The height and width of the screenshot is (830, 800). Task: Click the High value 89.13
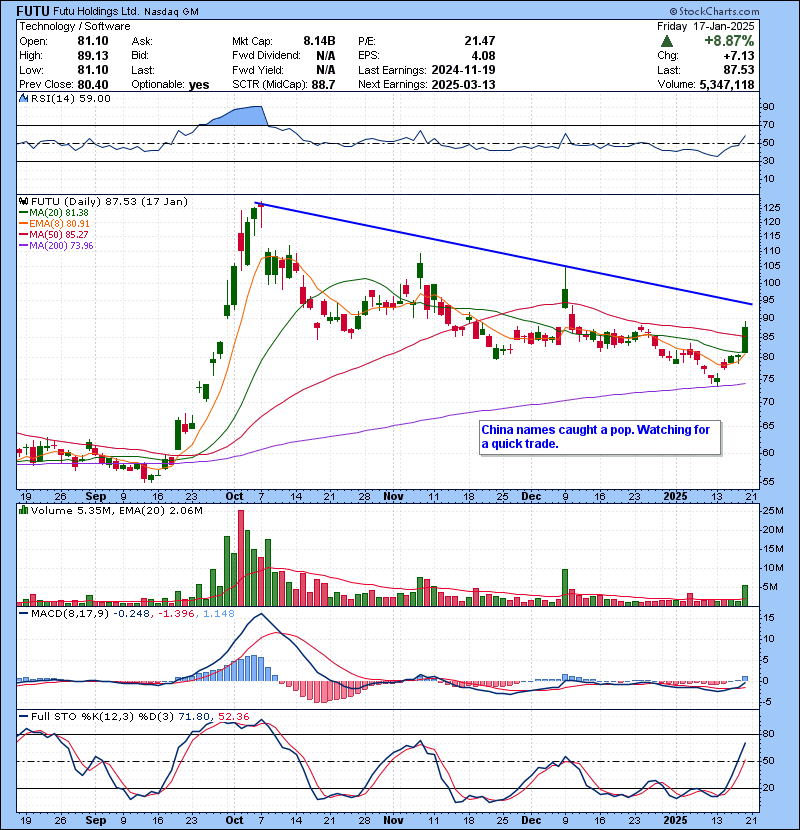[x=93, y=56]
